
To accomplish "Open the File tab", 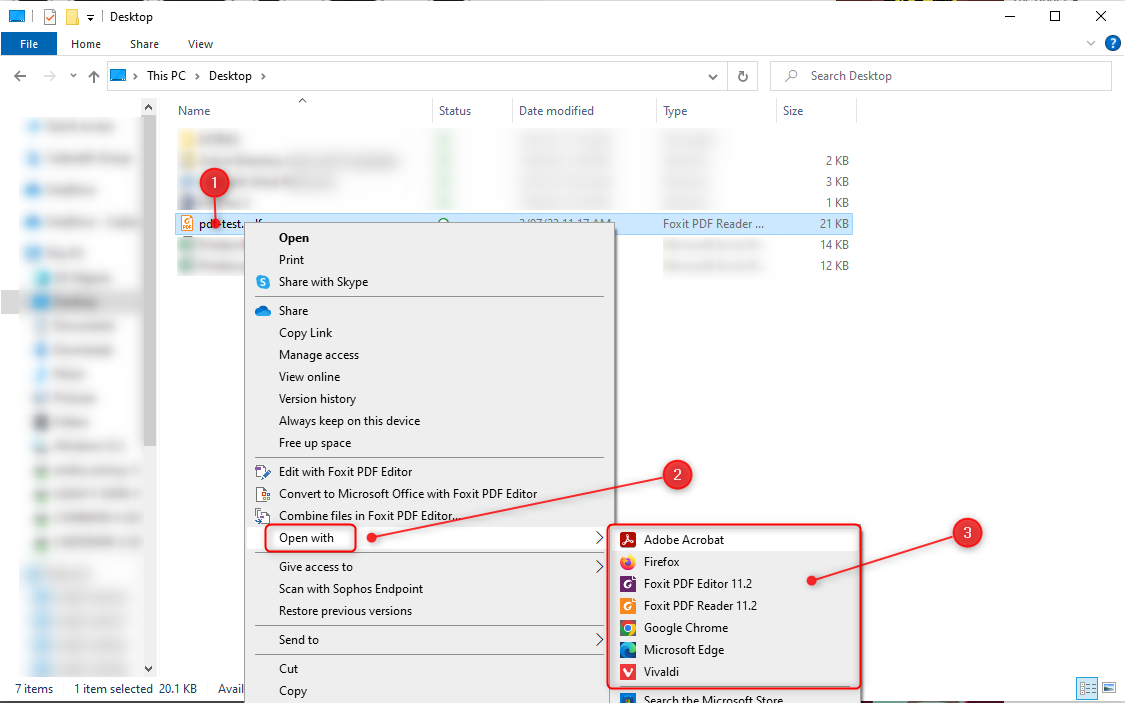I will [x=29, y=44].
